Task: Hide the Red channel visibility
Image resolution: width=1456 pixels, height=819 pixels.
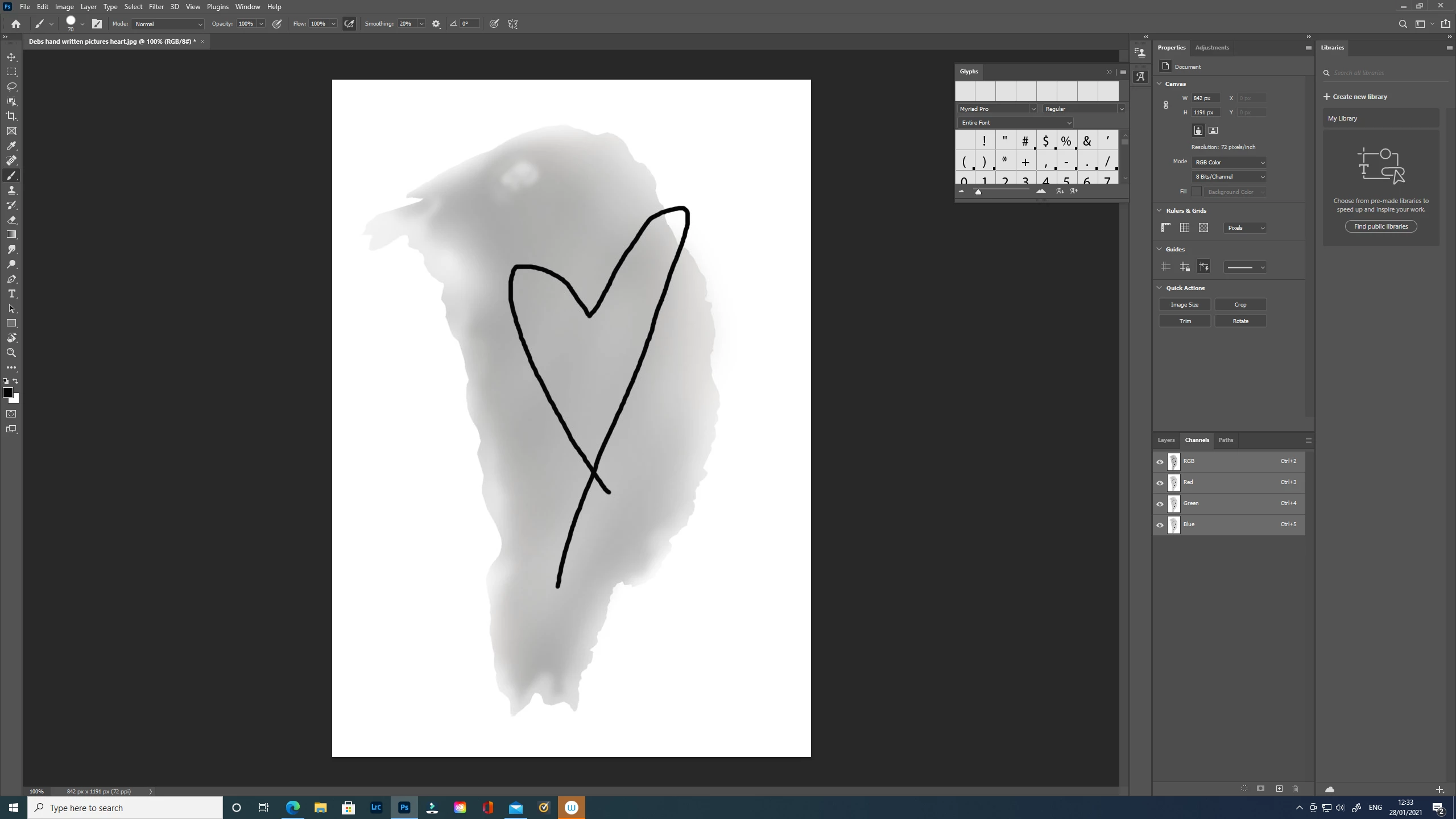Action: (x=1160, y=483)
